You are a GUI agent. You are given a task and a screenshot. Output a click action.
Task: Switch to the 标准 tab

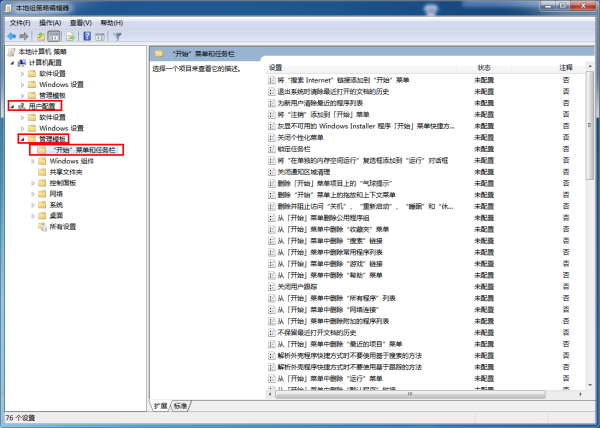[180, 406]
